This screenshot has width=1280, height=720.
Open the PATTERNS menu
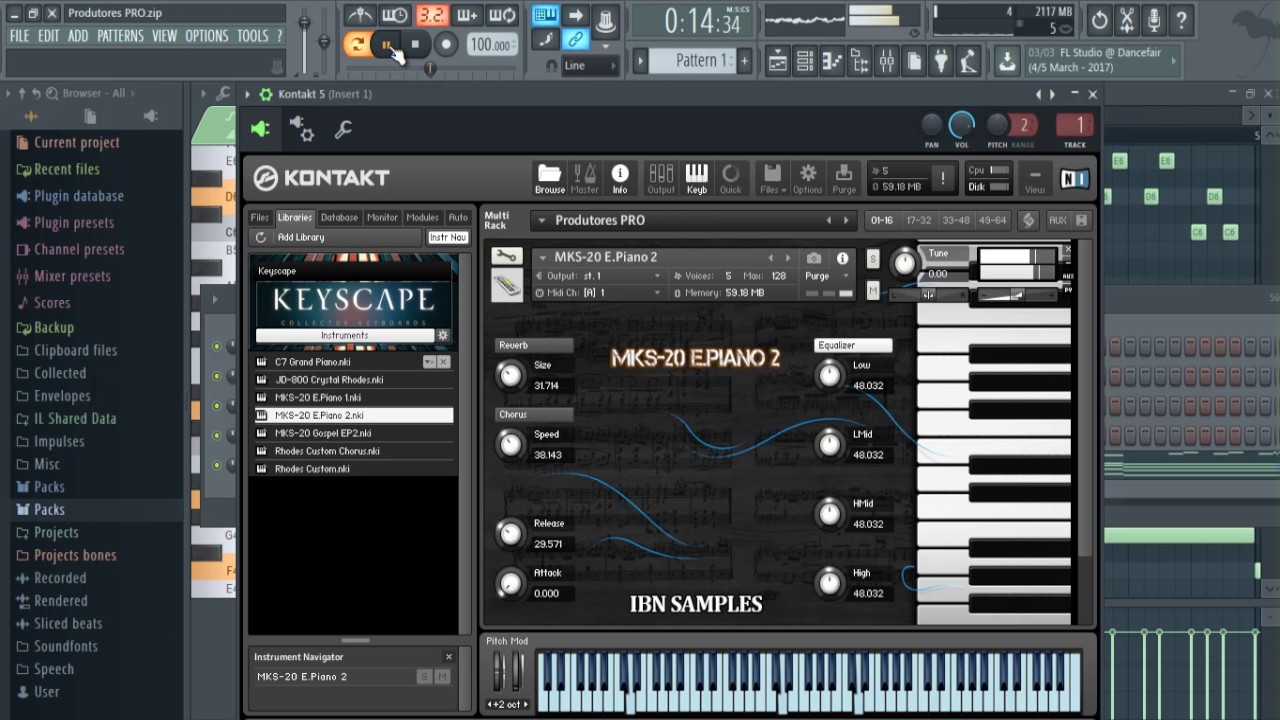click(x=120, y=36)
